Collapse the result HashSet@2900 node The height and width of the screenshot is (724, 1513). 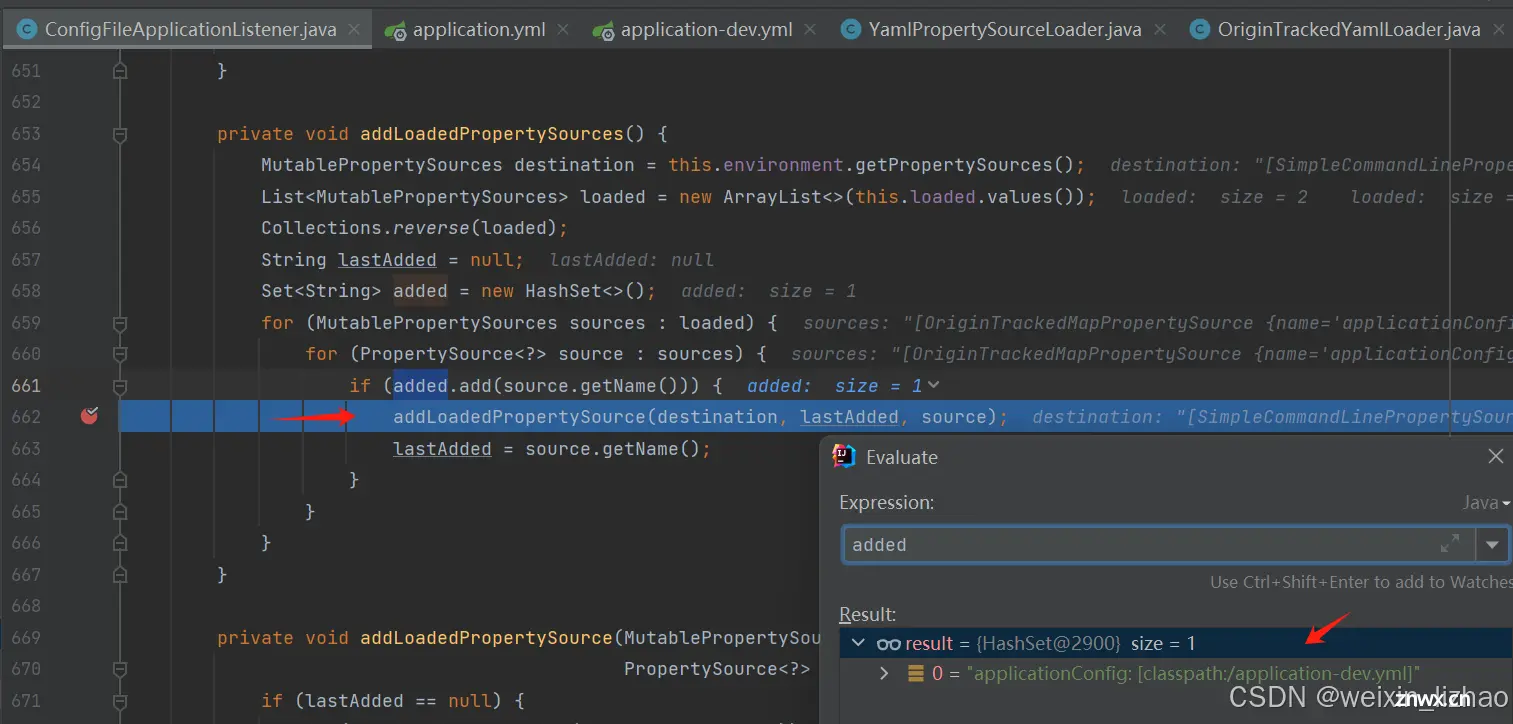point(858,643)
